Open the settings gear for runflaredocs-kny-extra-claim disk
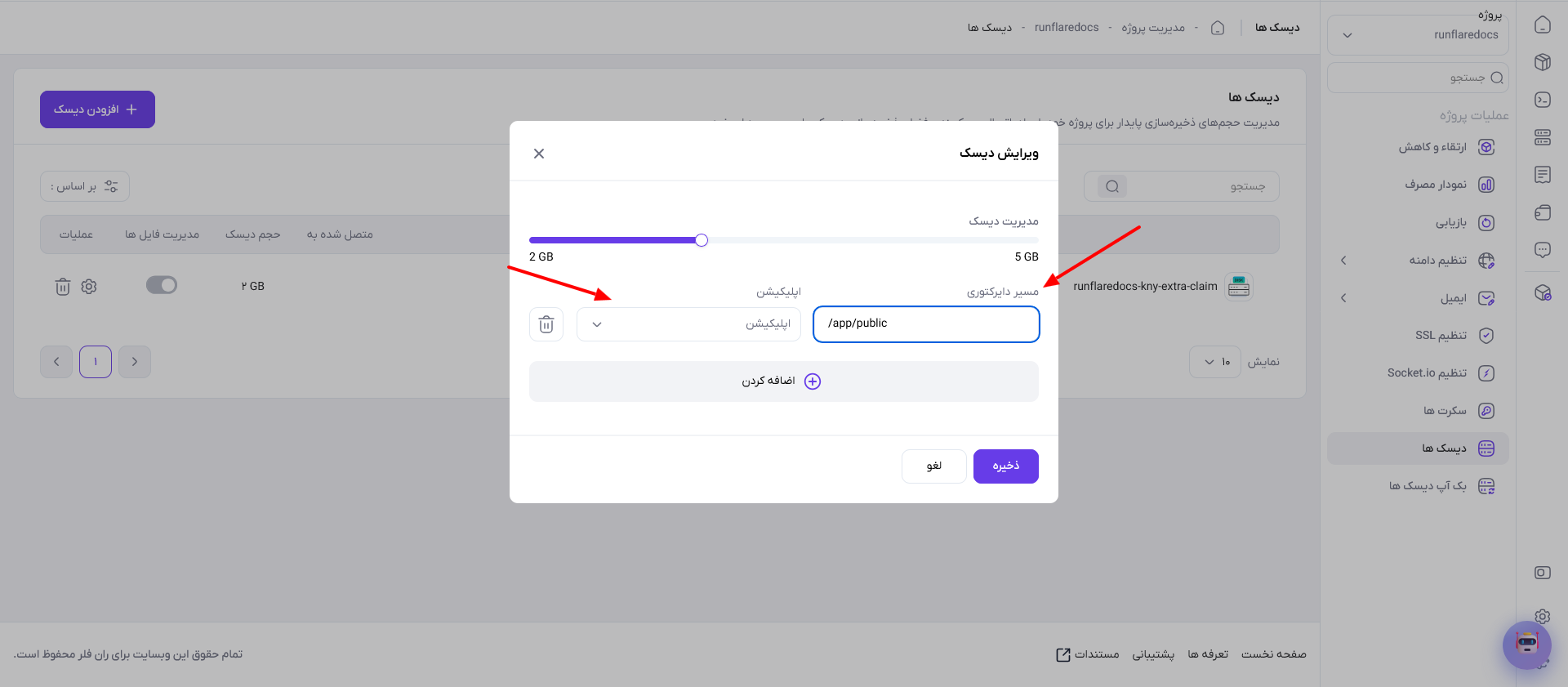 tap(89, 287)
